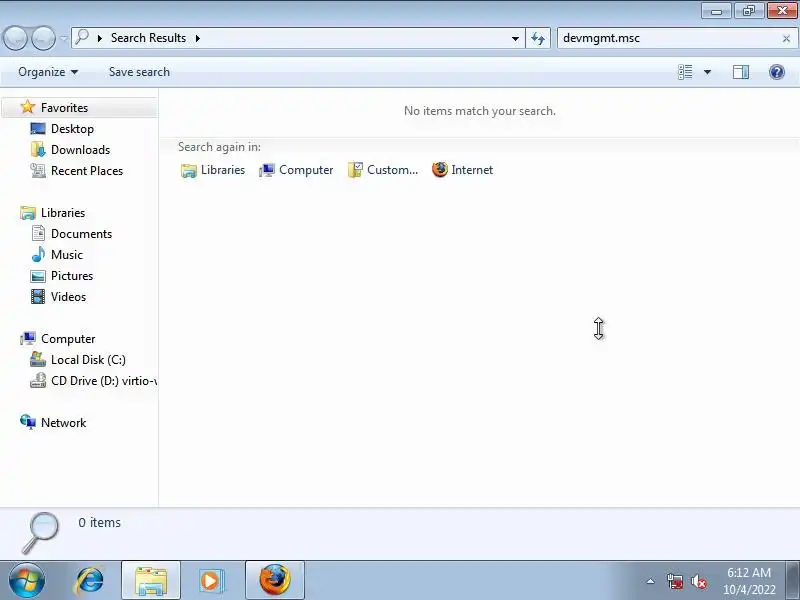800x600 pixels.
Task: Select Computer in navigation pane
Action: tap(68, 339)
